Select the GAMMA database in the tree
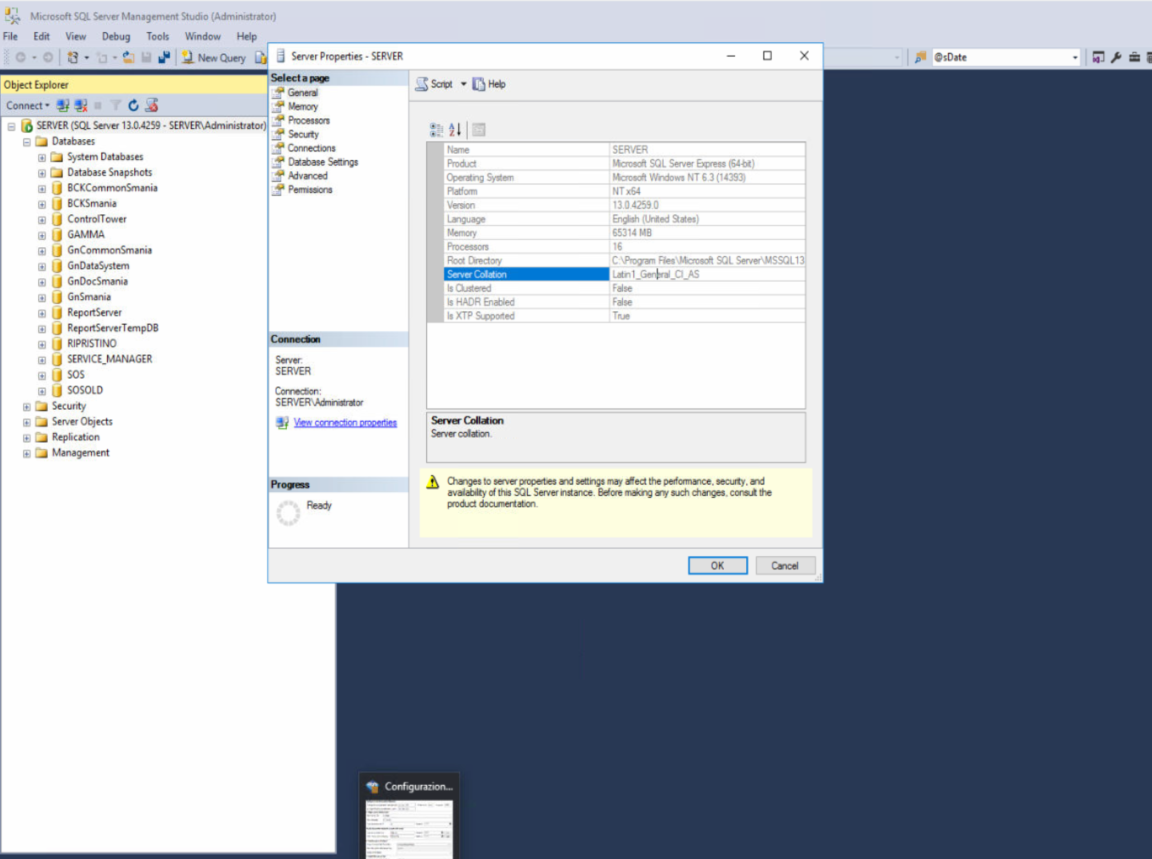This screenshot has width=1152, height=859. tap(85, 235)
